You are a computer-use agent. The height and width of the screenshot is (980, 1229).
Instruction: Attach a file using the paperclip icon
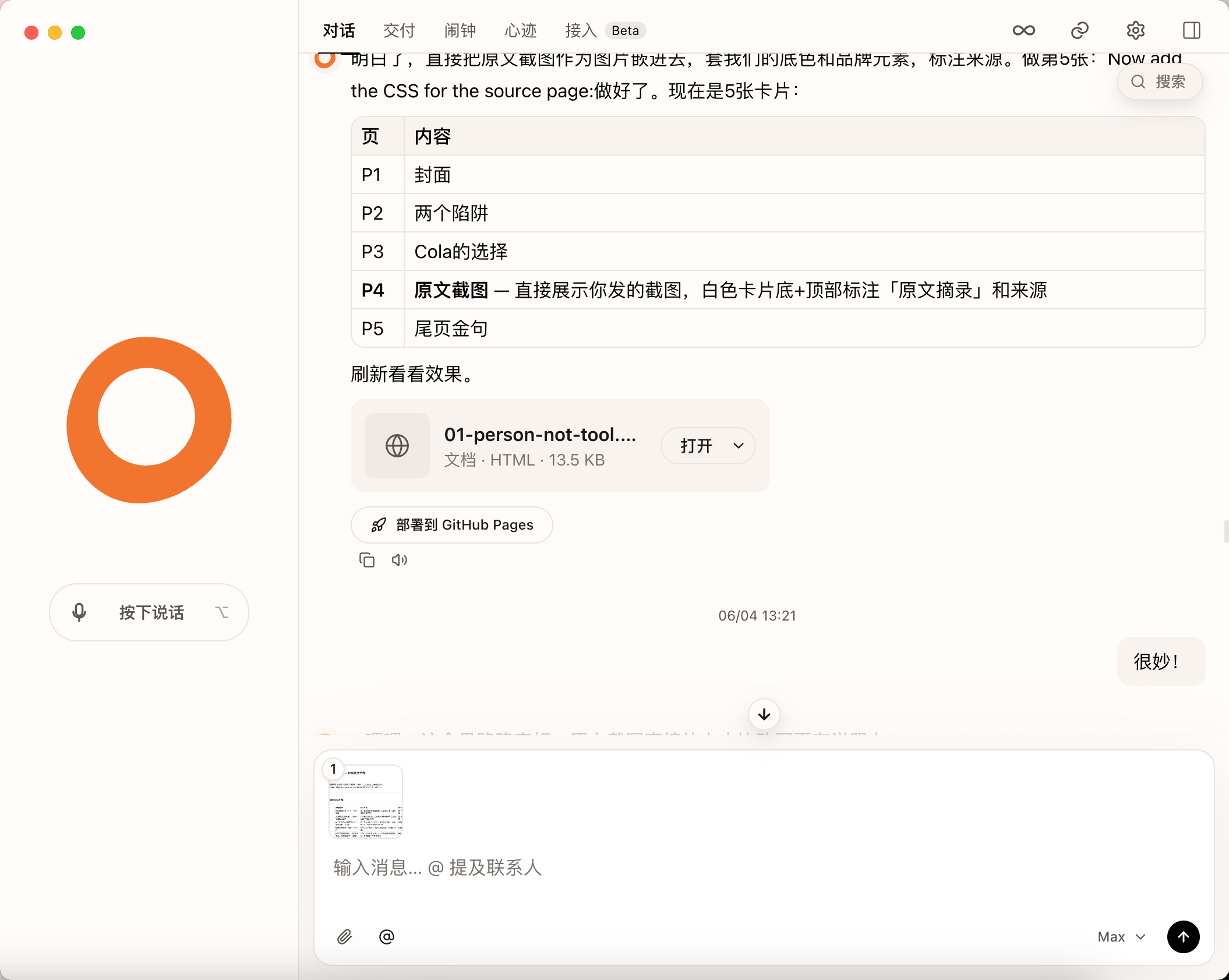point(345,937)
